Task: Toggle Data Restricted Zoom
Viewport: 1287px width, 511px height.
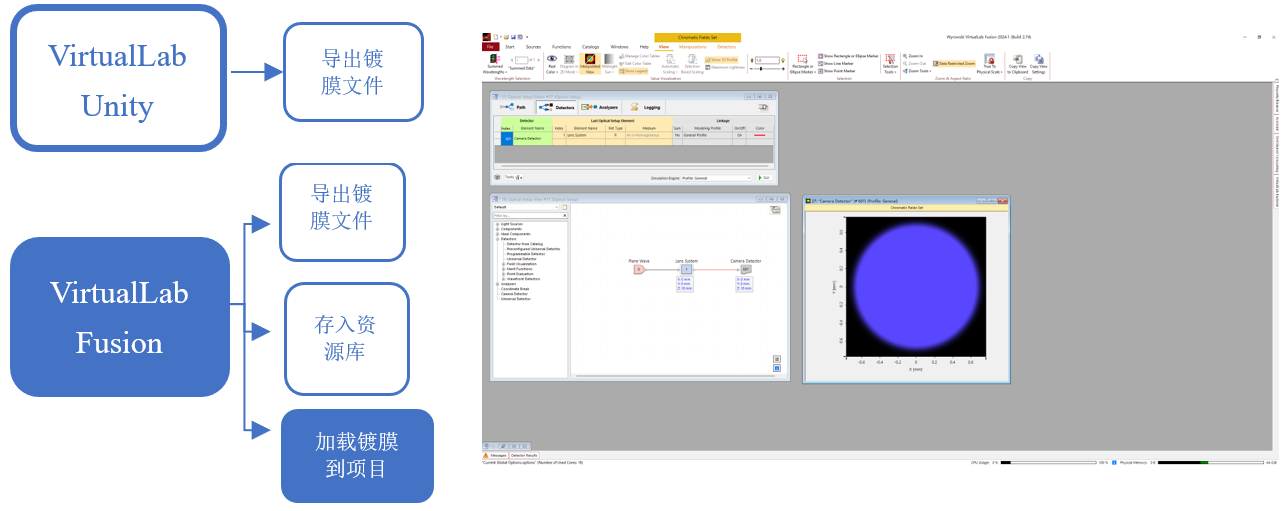Action: pos(954,63)
